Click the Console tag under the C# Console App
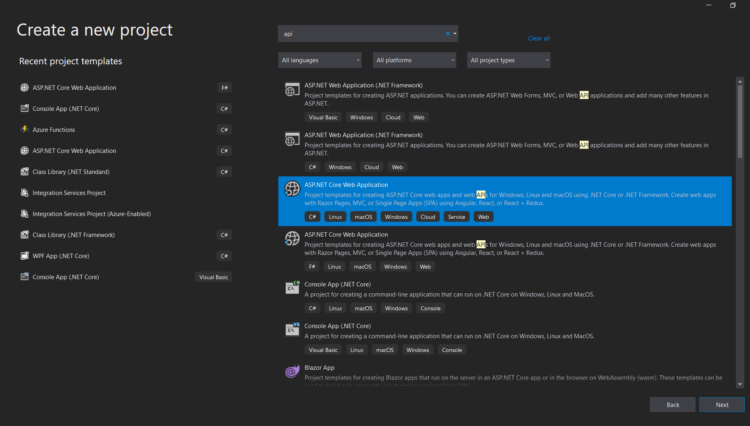The height and width of the screenshot is (426, 750). click(x=430, y=308)
